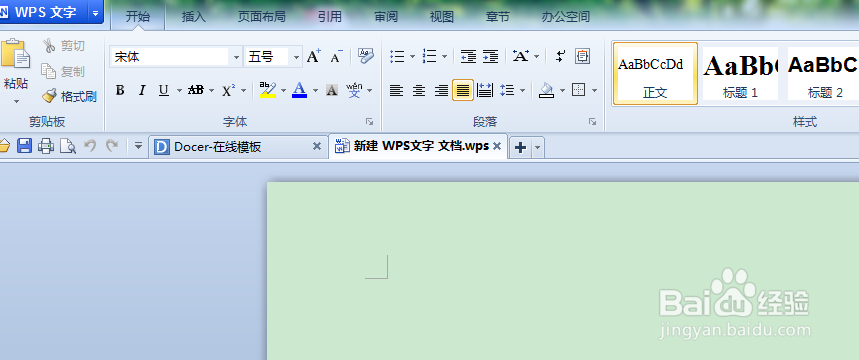Switch to the 页面布局 tab
This screenshot has height=360, width=859.
click(x=261, y=16)
